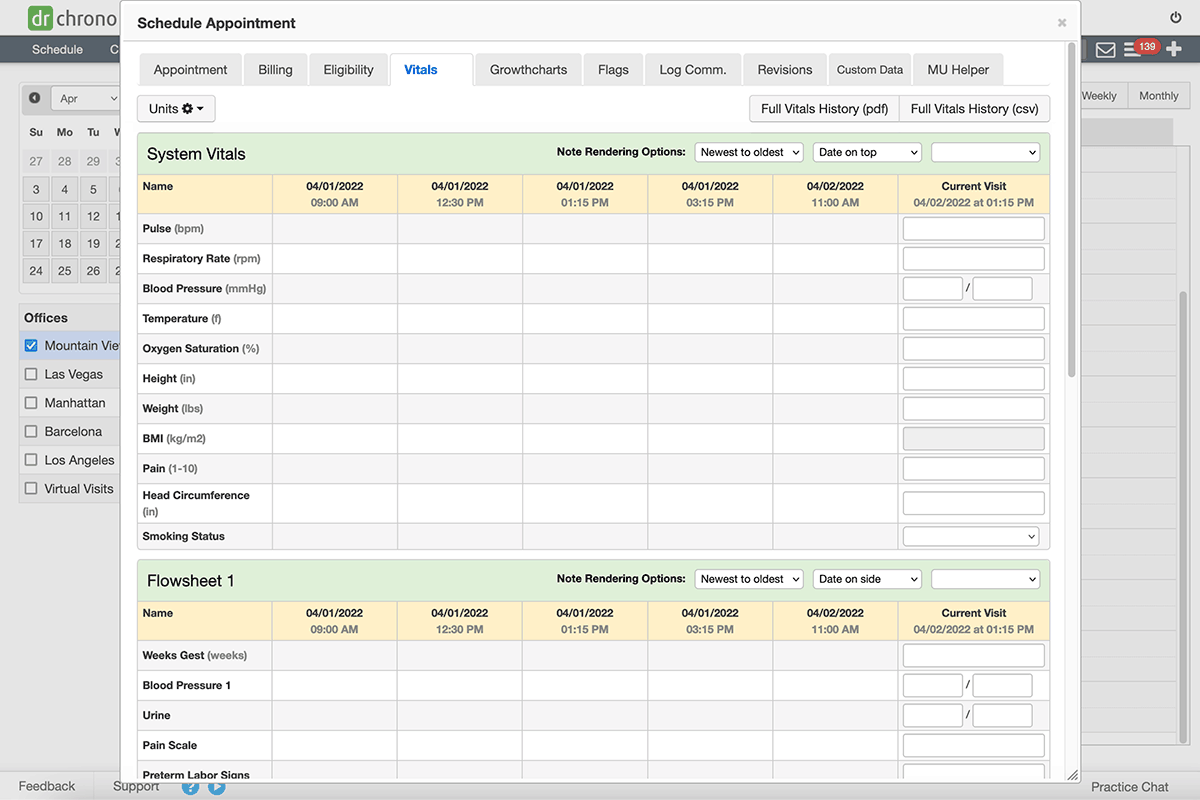Download Full Vitals History (pdf)
1200x800 pixels.
click(825, 109)
